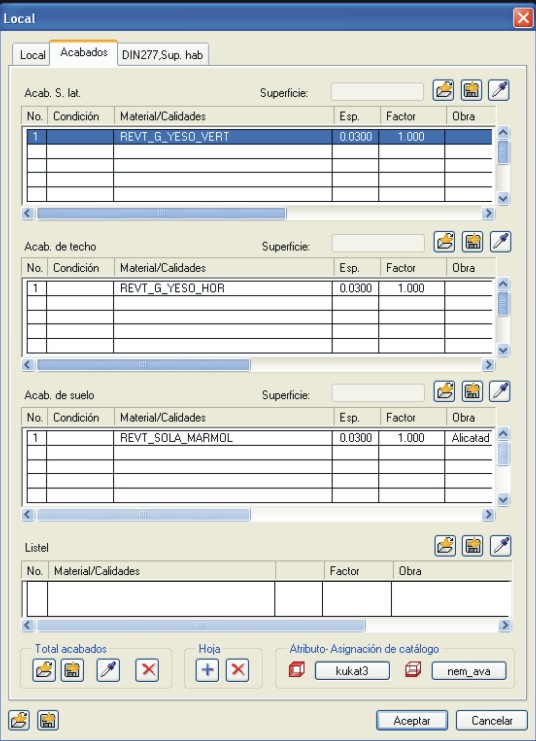
Task: Click the red cube icon beside kukat3
Action: tap(297, 670)
